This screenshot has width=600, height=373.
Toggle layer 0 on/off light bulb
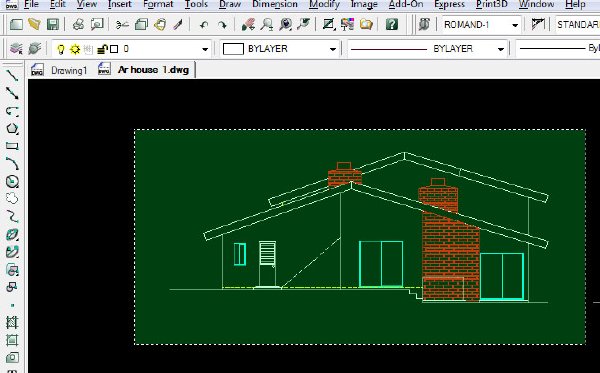click(x=60, y=49)
